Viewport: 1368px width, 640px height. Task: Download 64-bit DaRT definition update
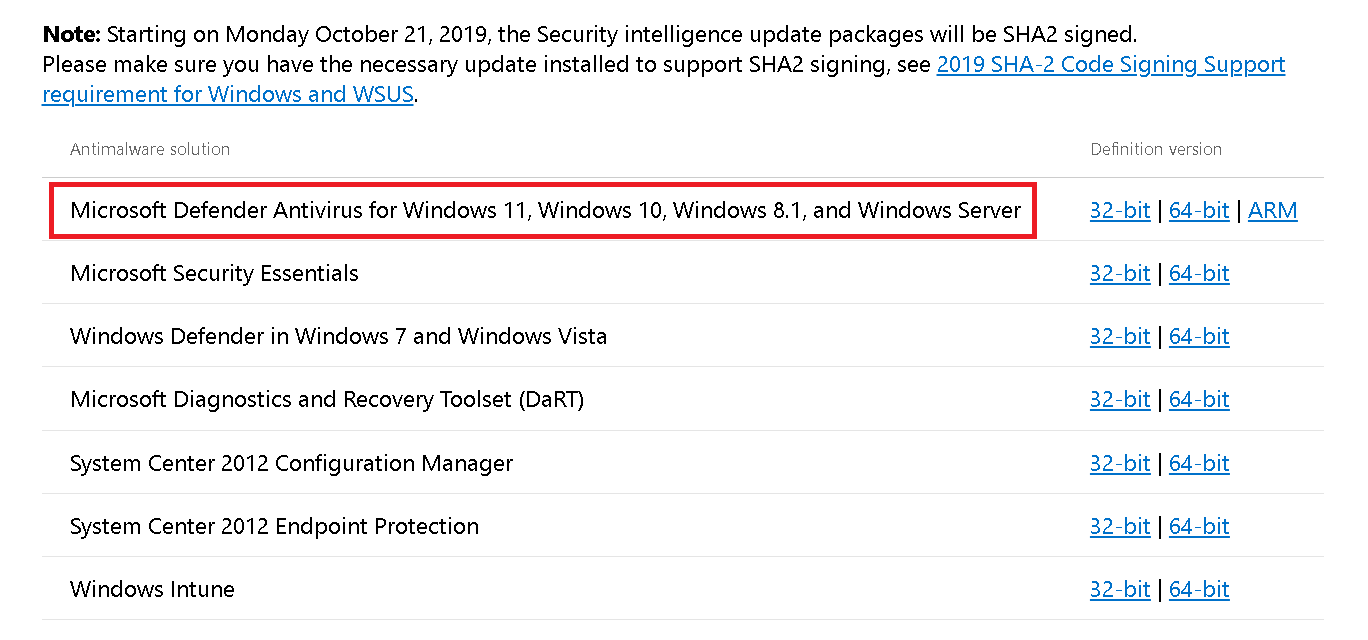[1198, 400]
